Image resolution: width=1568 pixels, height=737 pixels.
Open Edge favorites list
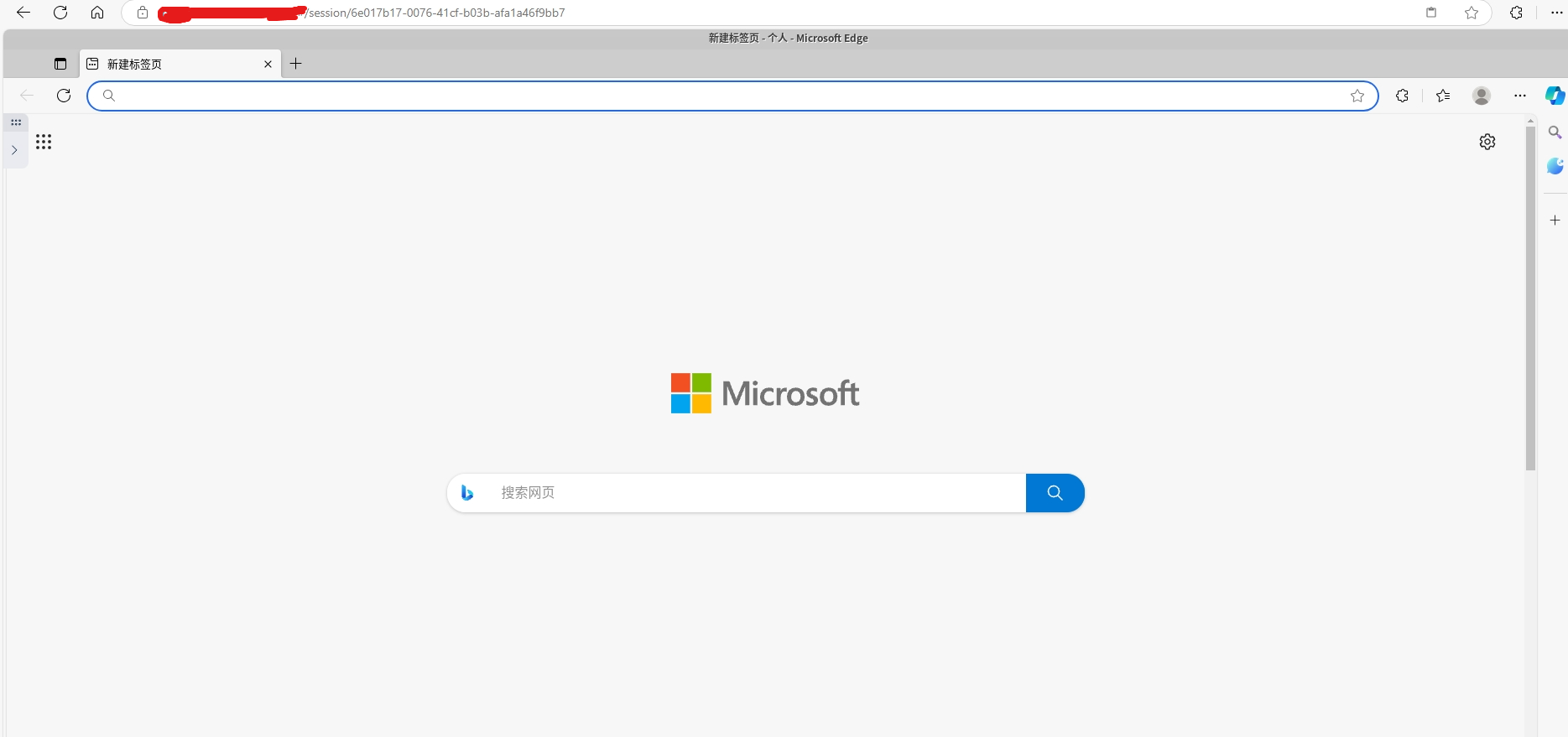click(1443, 96)
